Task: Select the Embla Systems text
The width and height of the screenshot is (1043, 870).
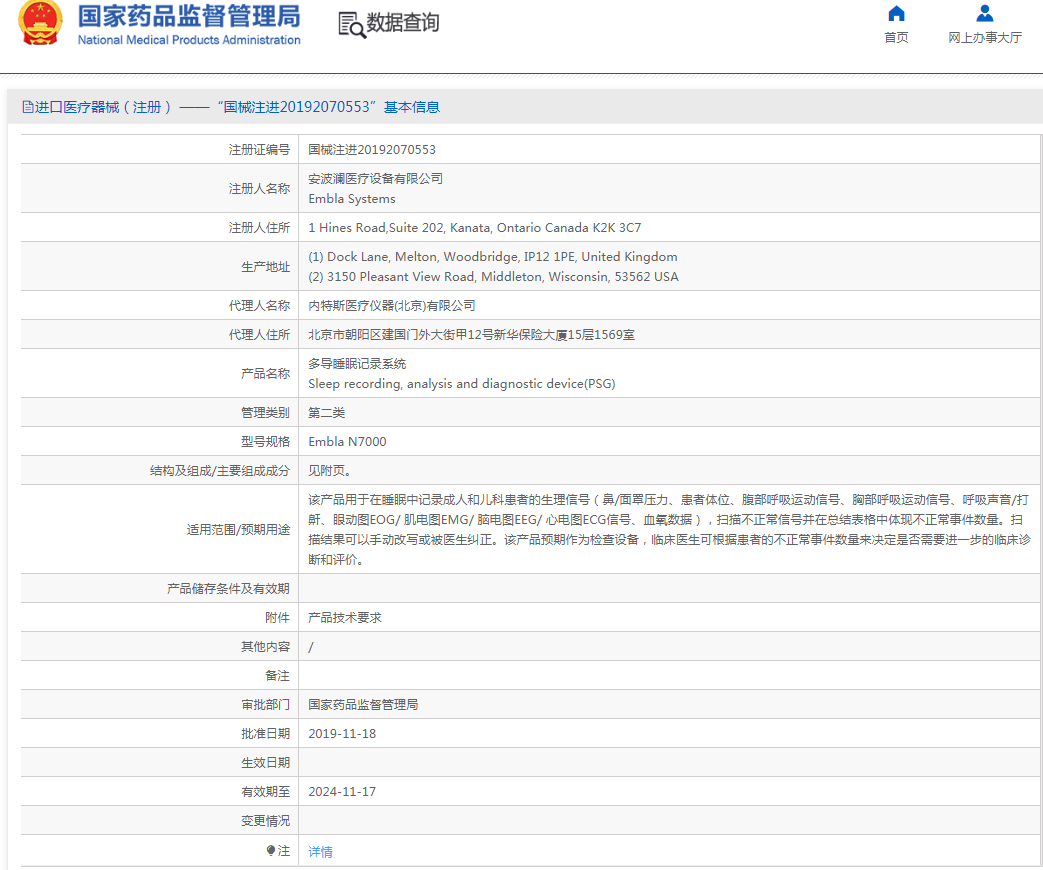Action: click(x=352, y=199)
